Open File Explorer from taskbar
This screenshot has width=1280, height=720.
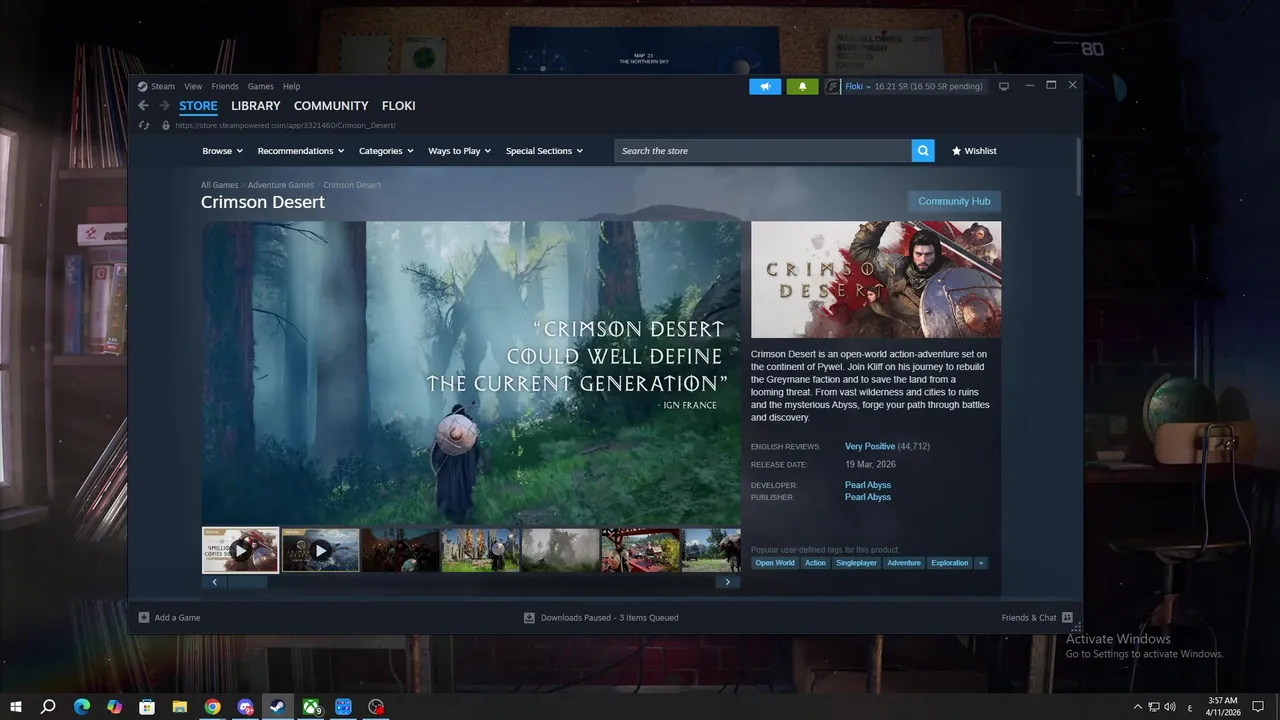tap(180, 707)
